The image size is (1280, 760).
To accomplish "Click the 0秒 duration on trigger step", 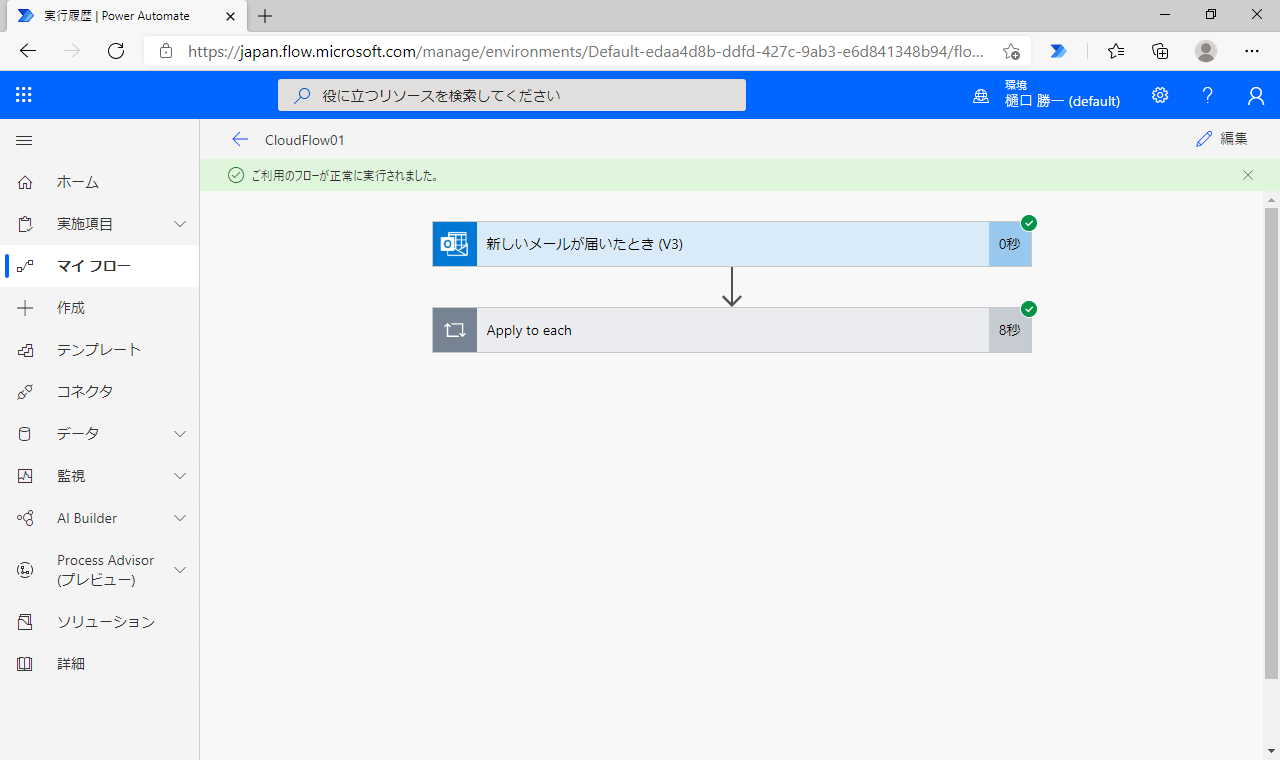I will pyautogui.click(x=1010, y=244).
